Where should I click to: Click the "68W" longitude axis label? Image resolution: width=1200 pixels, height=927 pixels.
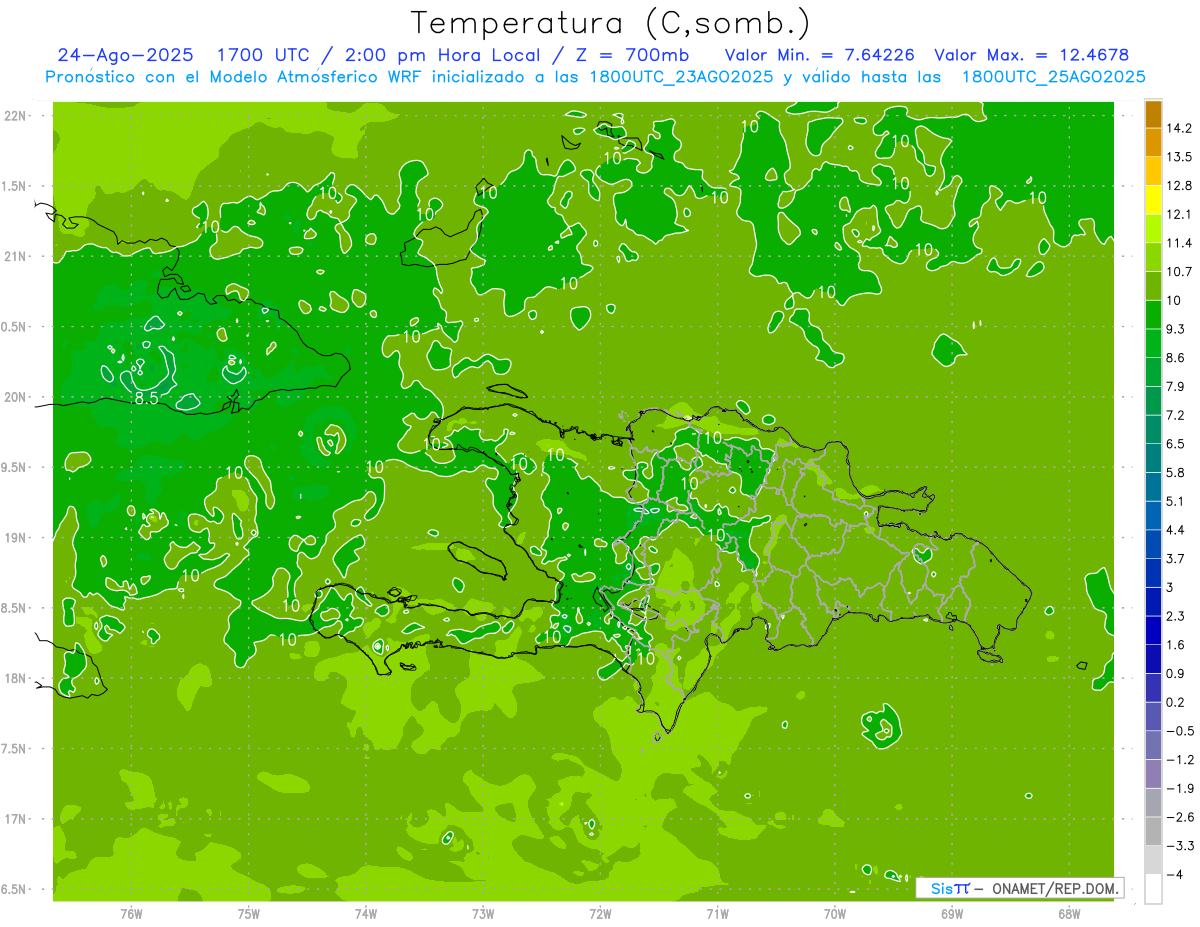(1069, 914)
